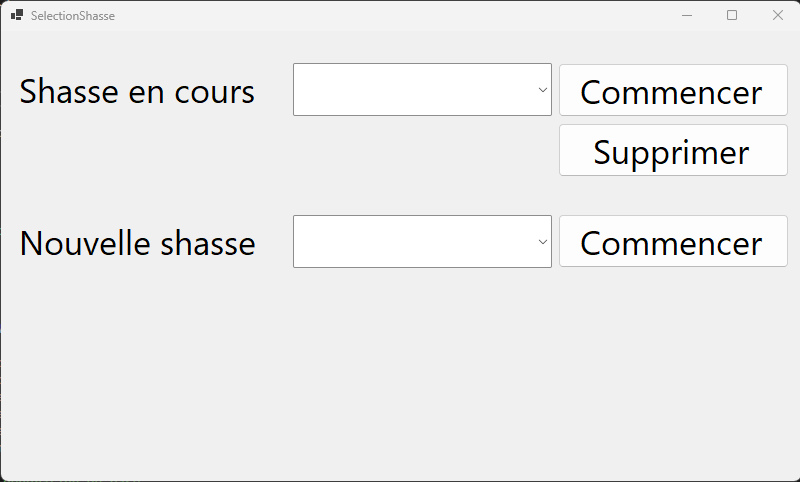Click the Shasse en cours label
The width and height of the screenshot is (800, 482).
pos(137,92)
